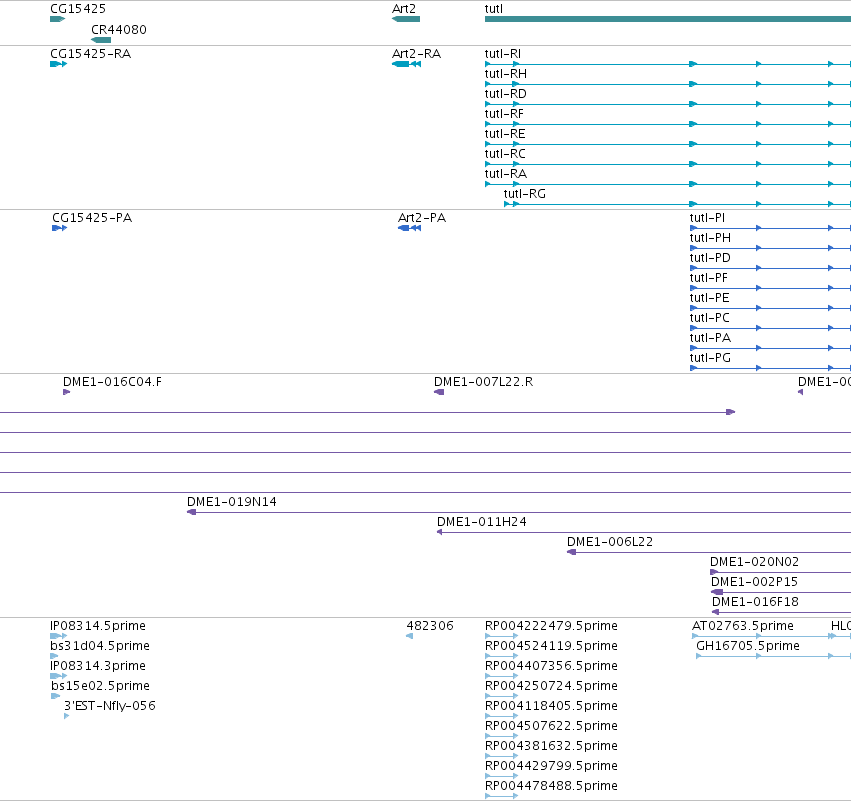The image size is (851, 801).
Task: Open the RP004250724.5prime EST label
Action: coord(551,686)
